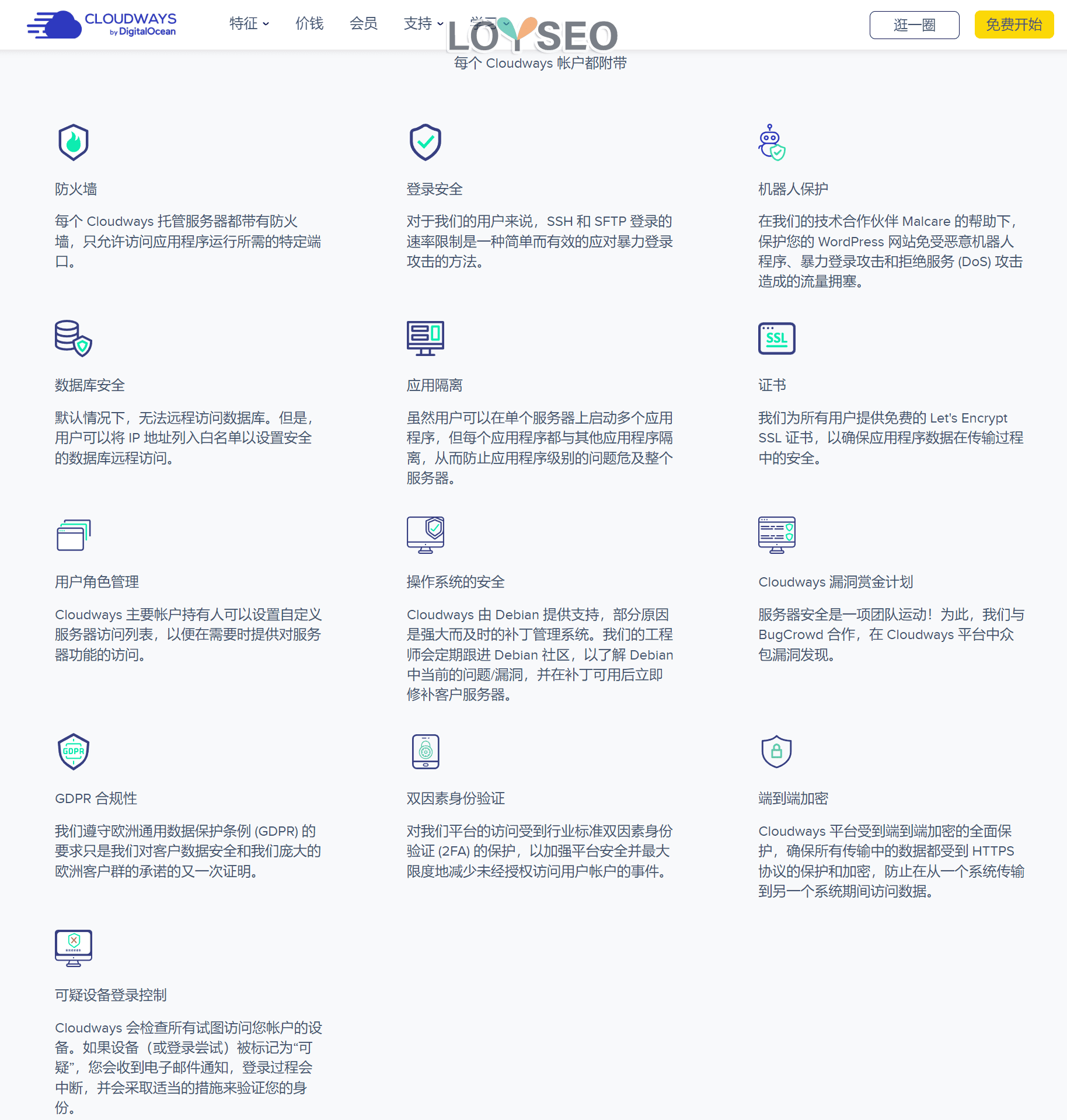Click the Let's Encrypt SSL description

coord(890,438)
